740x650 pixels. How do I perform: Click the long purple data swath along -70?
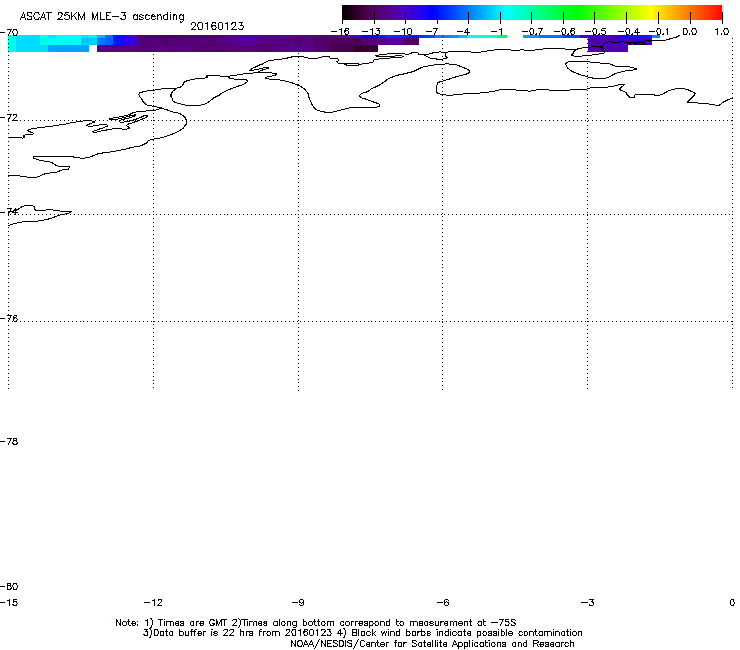[257, 43]
